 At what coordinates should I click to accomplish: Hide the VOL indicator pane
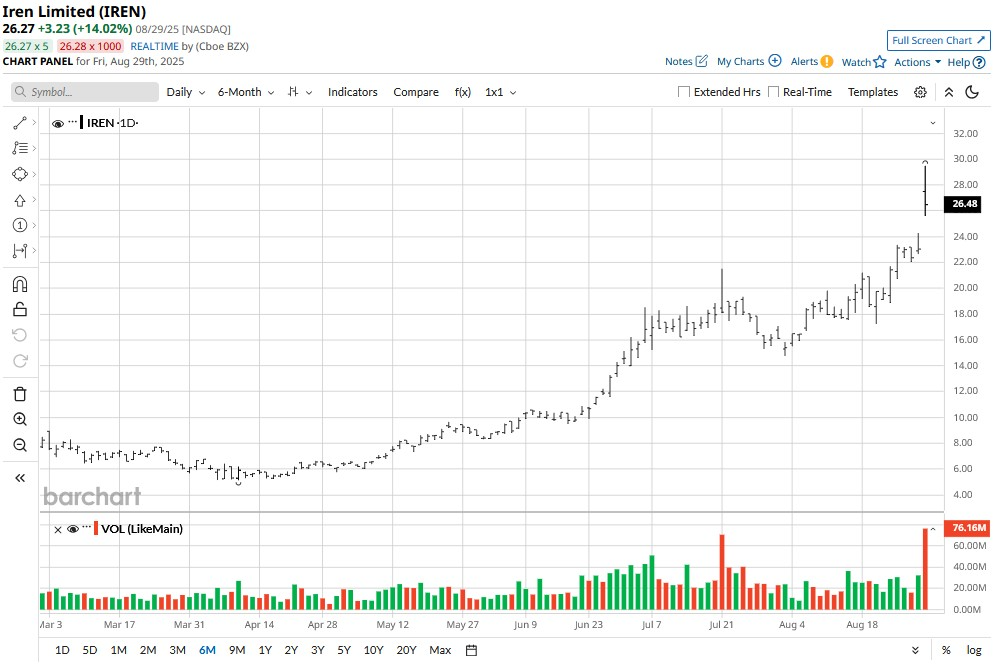tap(73, 529)
